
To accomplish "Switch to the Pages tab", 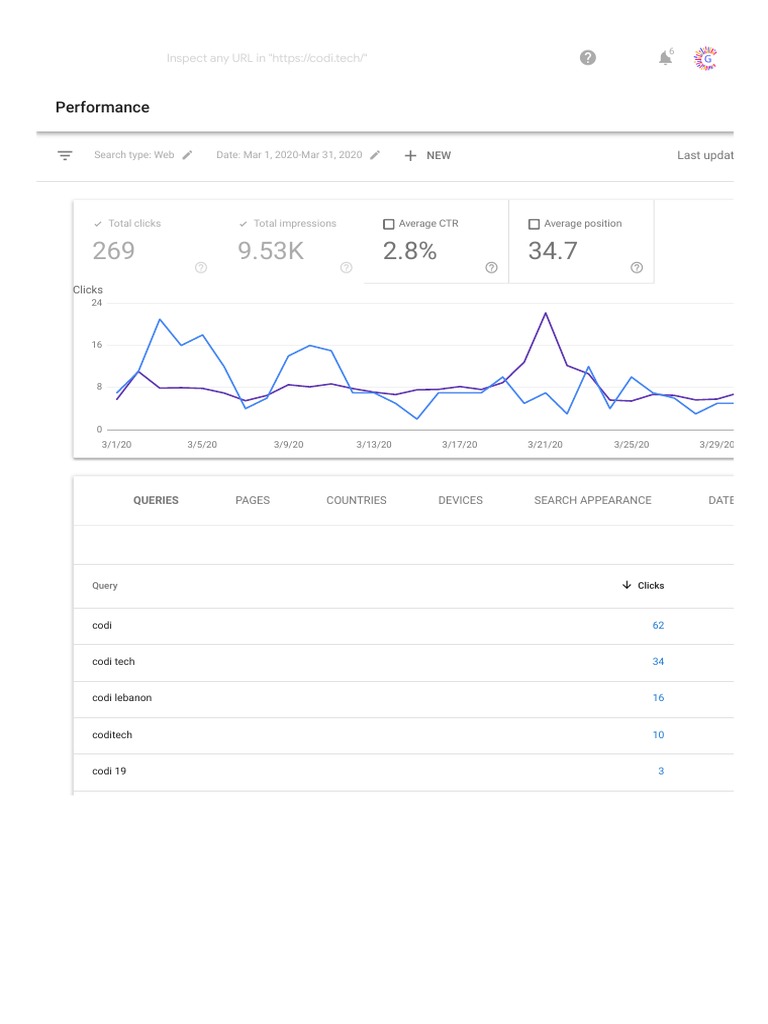I will [252, 500].
